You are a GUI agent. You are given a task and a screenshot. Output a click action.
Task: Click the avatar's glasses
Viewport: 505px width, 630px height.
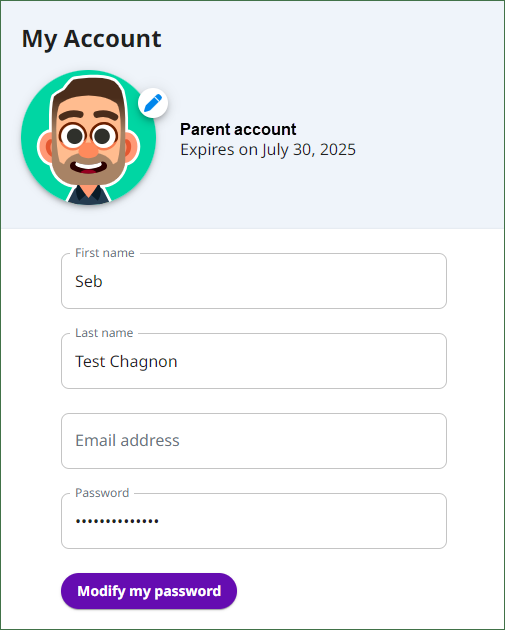click(89, 136)
